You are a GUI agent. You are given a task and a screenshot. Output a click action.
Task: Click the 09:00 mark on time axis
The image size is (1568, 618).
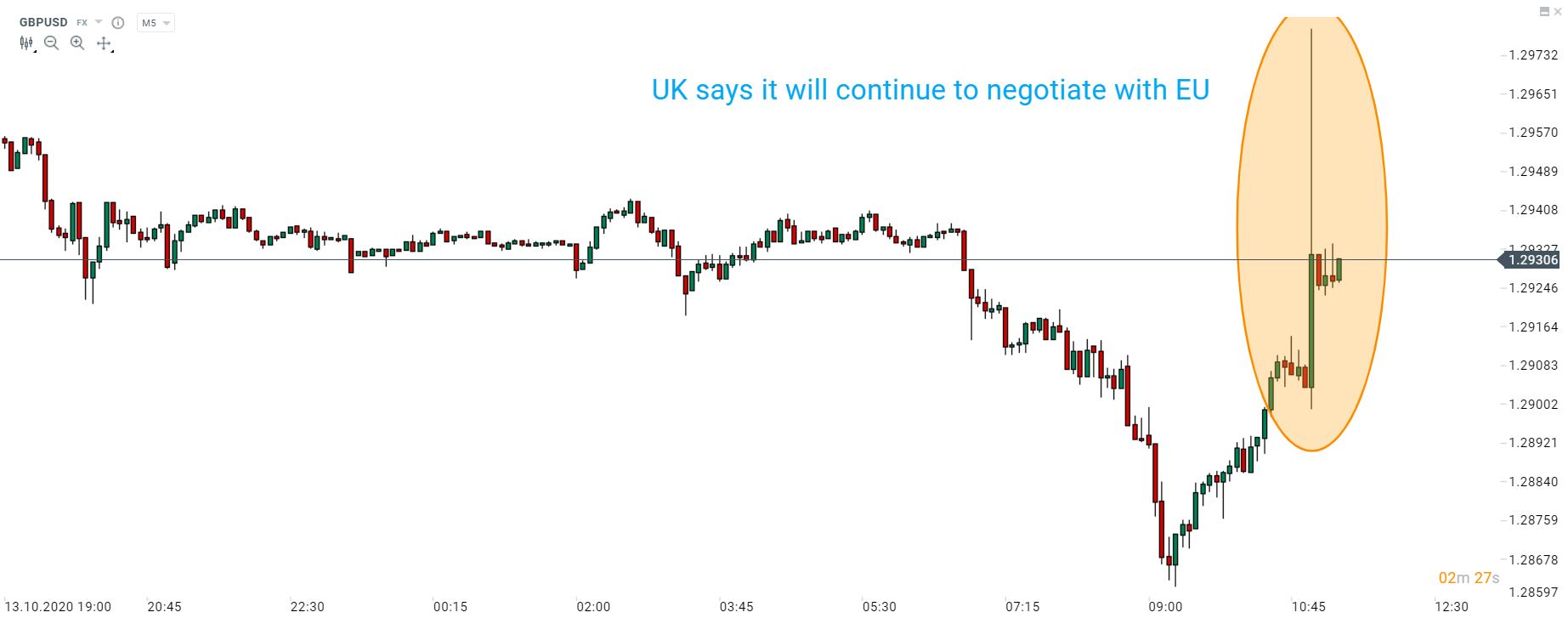coord(1165,606)
